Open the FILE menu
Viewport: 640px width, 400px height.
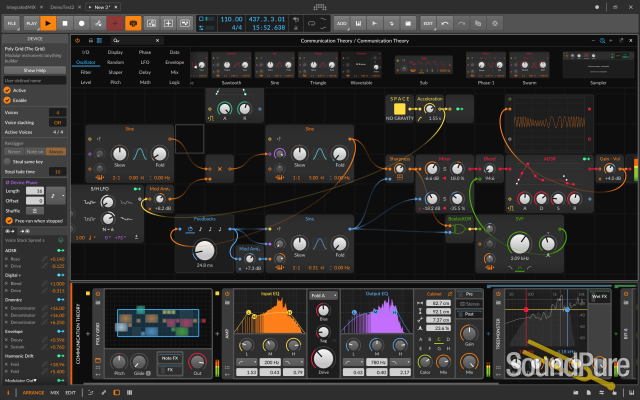[10, 21]
